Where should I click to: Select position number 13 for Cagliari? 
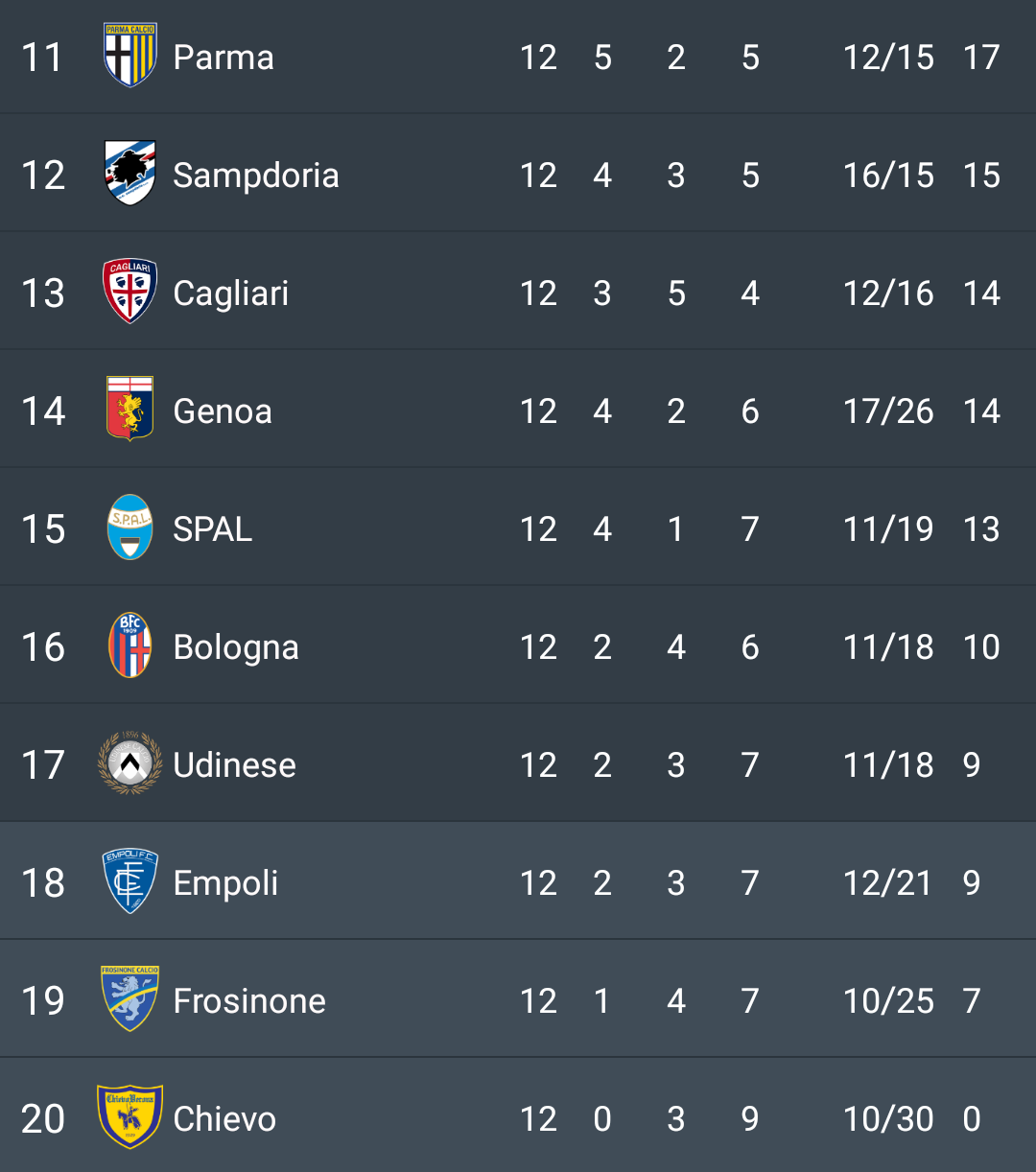click(43, 293)
